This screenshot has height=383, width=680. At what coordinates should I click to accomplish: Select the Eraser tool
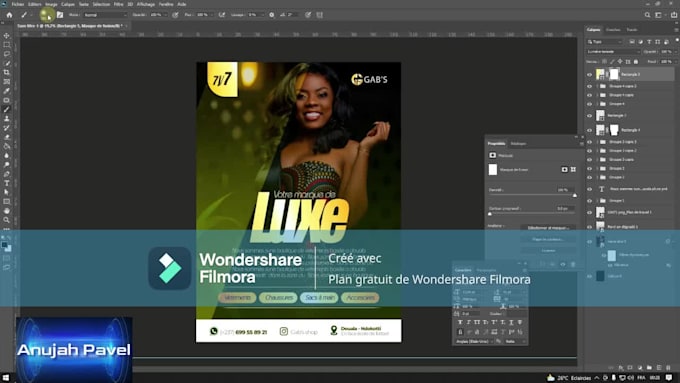point(7,137)
